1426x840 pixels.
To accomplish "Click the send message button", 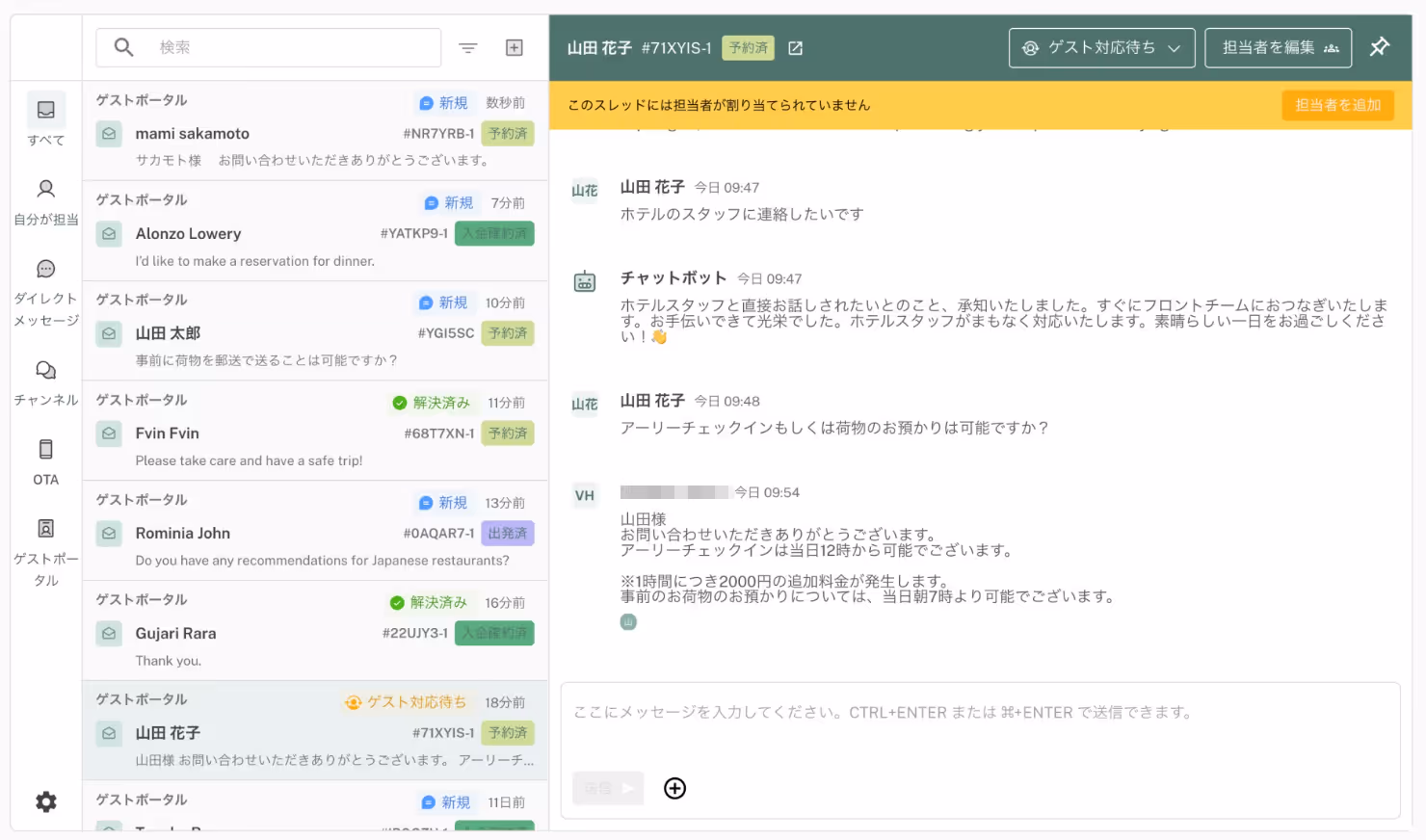I will click(x=608, y=788).
